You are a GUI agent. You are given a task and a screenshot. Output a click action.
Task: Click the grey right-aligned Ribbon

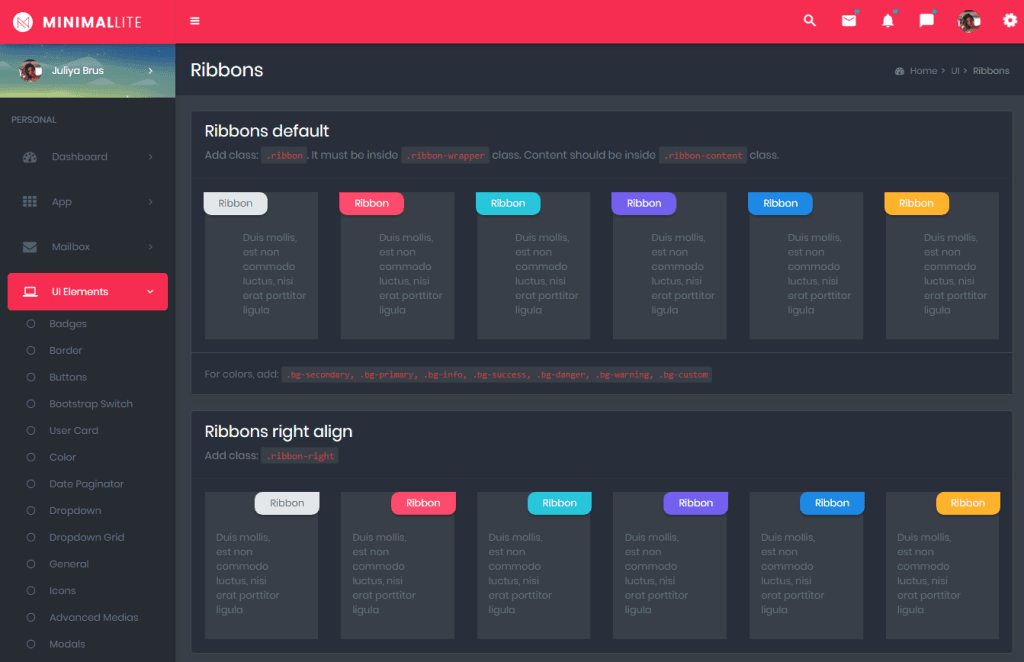[x=287, y=503]
